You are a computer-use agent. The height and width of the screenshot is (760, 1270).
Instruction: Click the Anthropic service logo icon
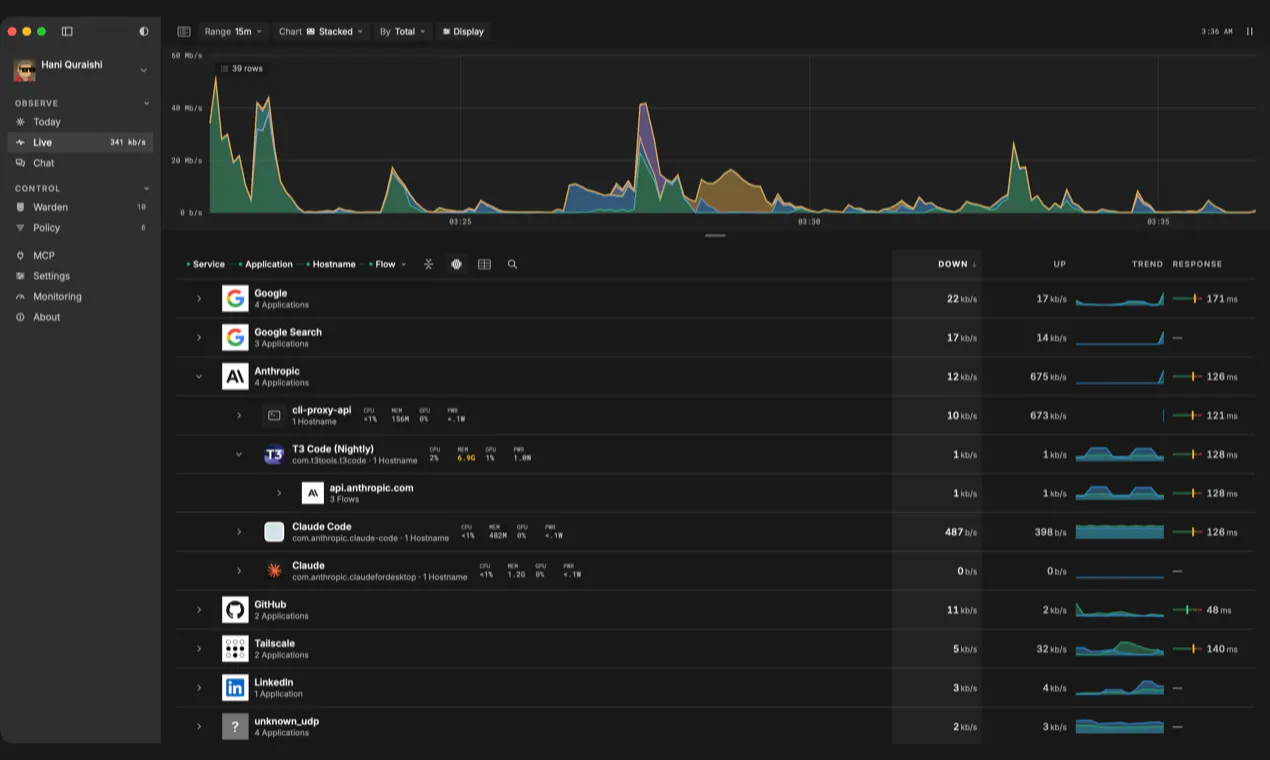coord(235,377)
